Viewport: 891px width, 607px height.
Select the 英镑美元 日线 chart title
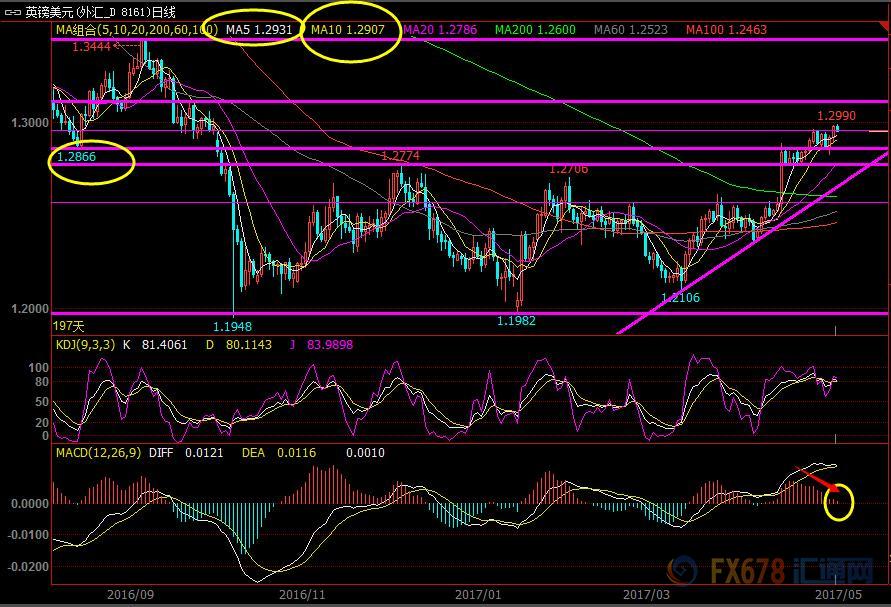101,12
